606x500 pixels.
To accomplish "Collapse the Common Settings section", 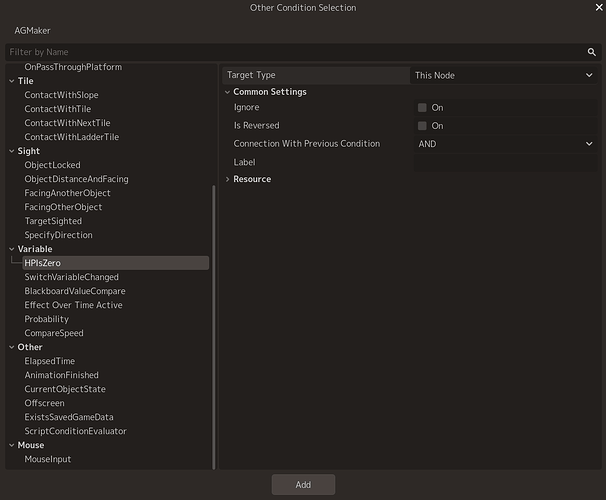I will 228,92.
